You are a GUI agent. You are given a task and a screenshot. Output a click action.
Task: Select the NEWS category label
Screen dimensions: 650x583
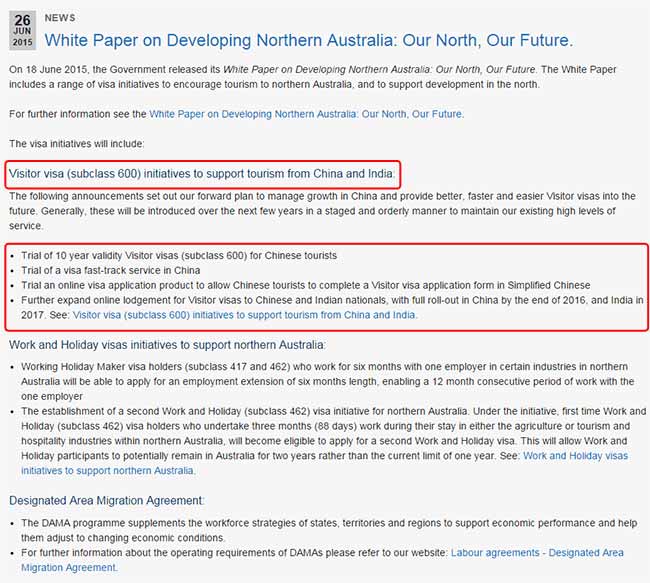coord(60,18)
